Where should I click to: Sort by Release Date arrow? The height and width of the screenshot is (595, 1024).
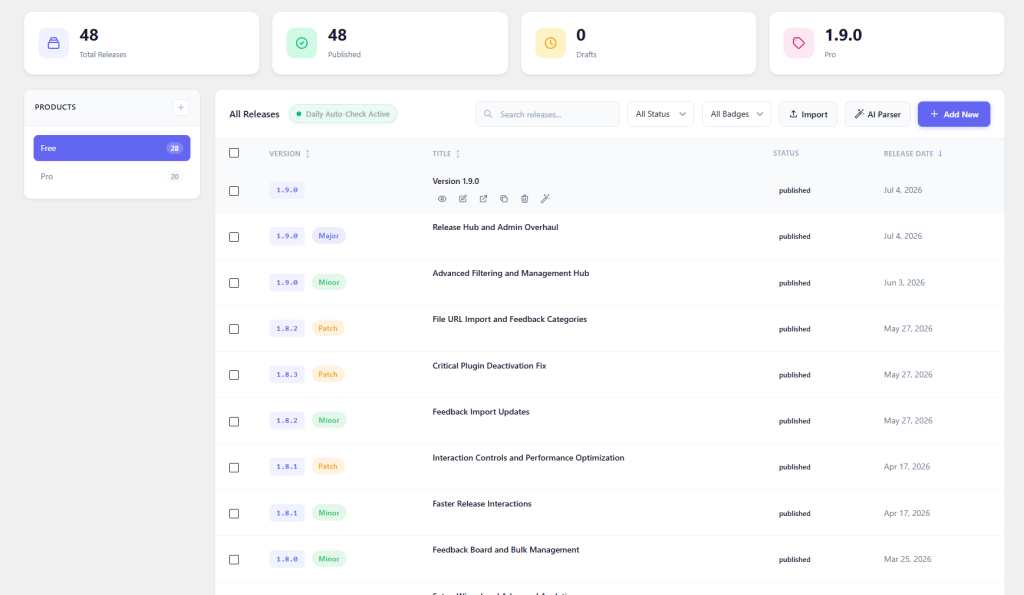[x=940, y=153]
